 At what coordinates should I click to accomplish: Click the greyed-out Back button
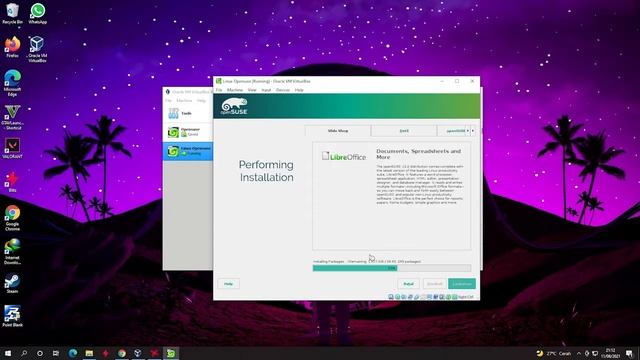[x=434, y=284]
